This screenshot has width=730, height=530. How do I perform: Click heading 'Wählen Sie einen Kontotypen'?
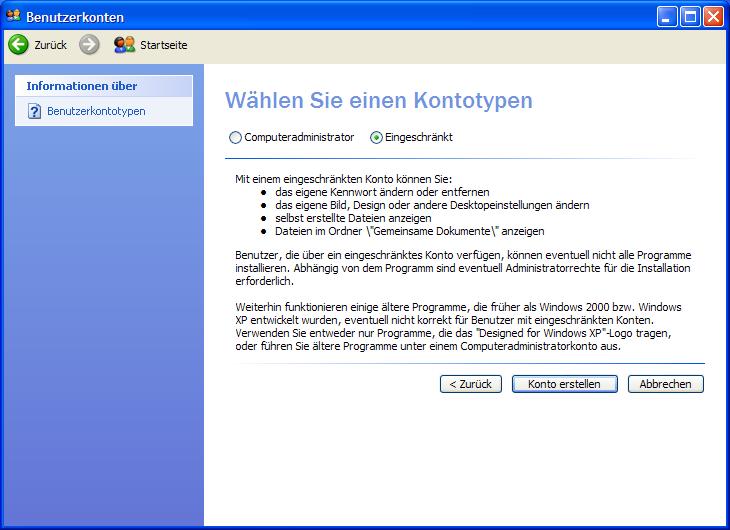tap(379, 100)
